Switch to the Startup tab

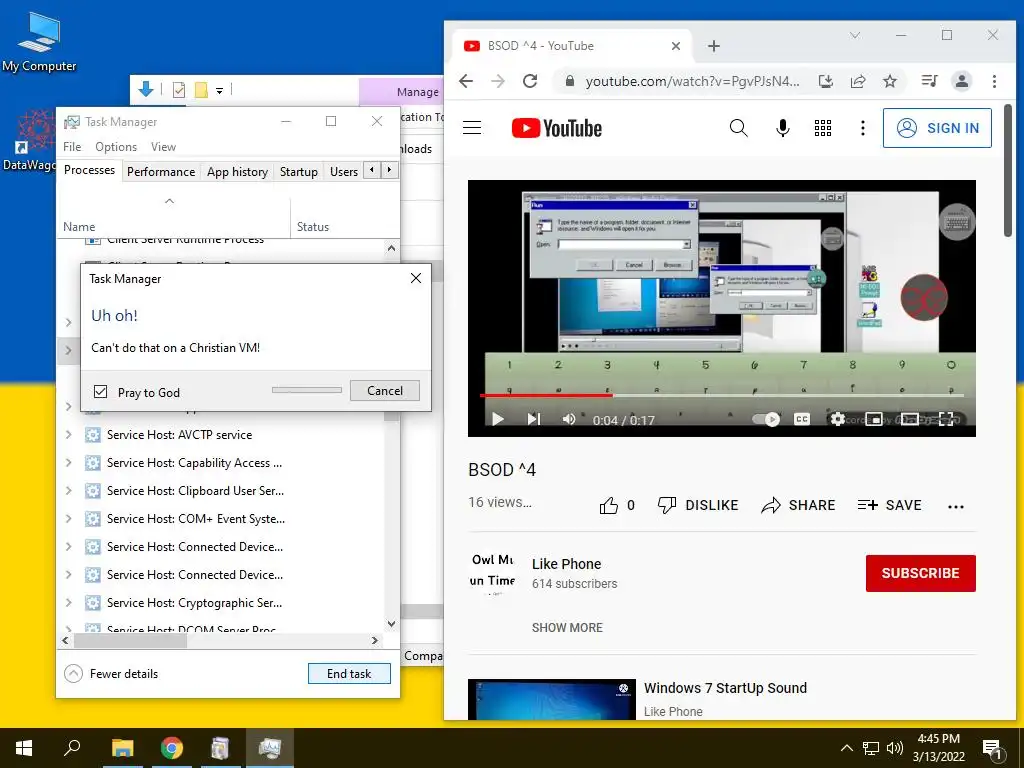298,172
